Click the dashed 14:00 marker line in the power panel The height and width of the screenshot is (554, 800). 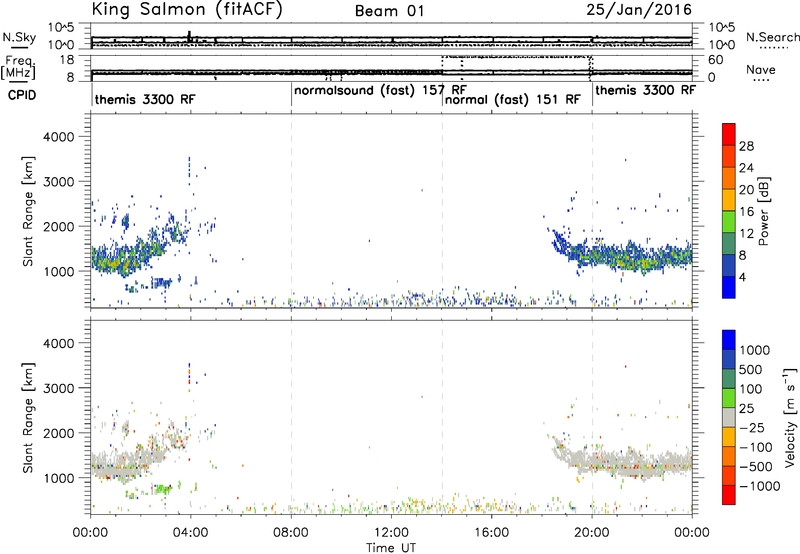[x=442, y=211]
